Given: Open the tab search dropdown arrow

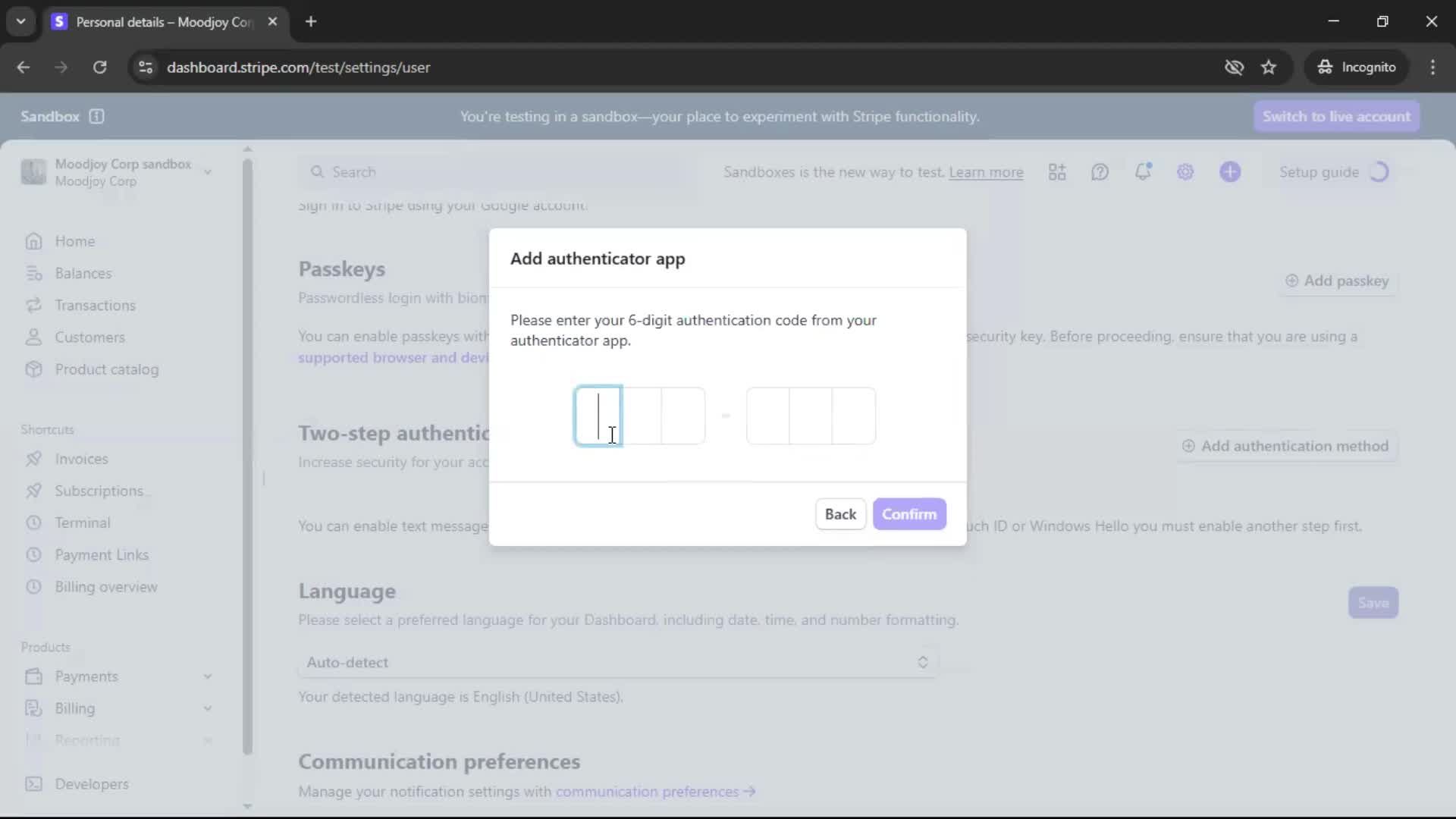Looking at the screenshot, I should [x=21, y=21].
